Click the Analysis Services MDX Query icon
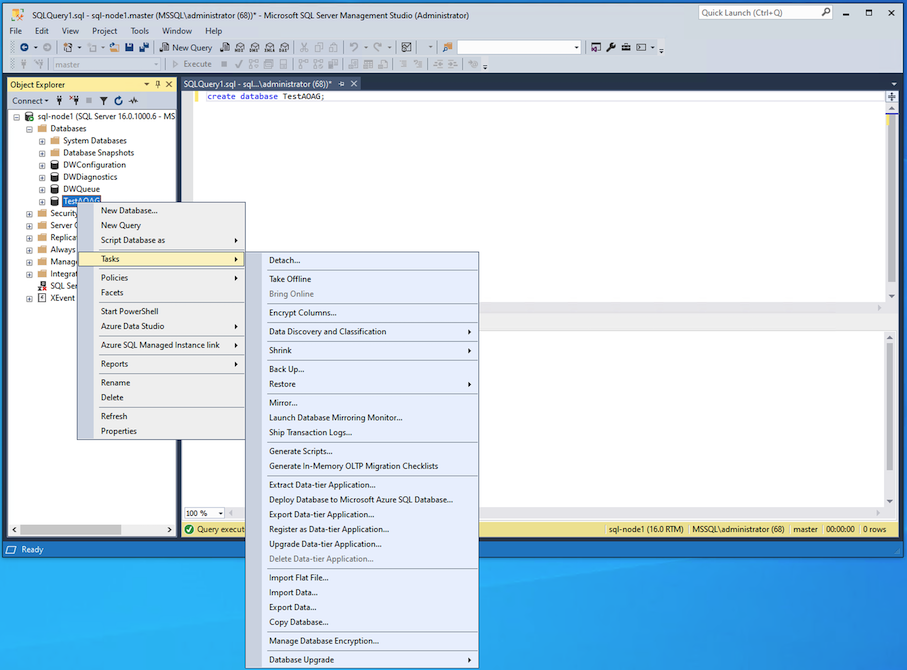The height and width of the screenshot is (670, 907). (239, 47)
